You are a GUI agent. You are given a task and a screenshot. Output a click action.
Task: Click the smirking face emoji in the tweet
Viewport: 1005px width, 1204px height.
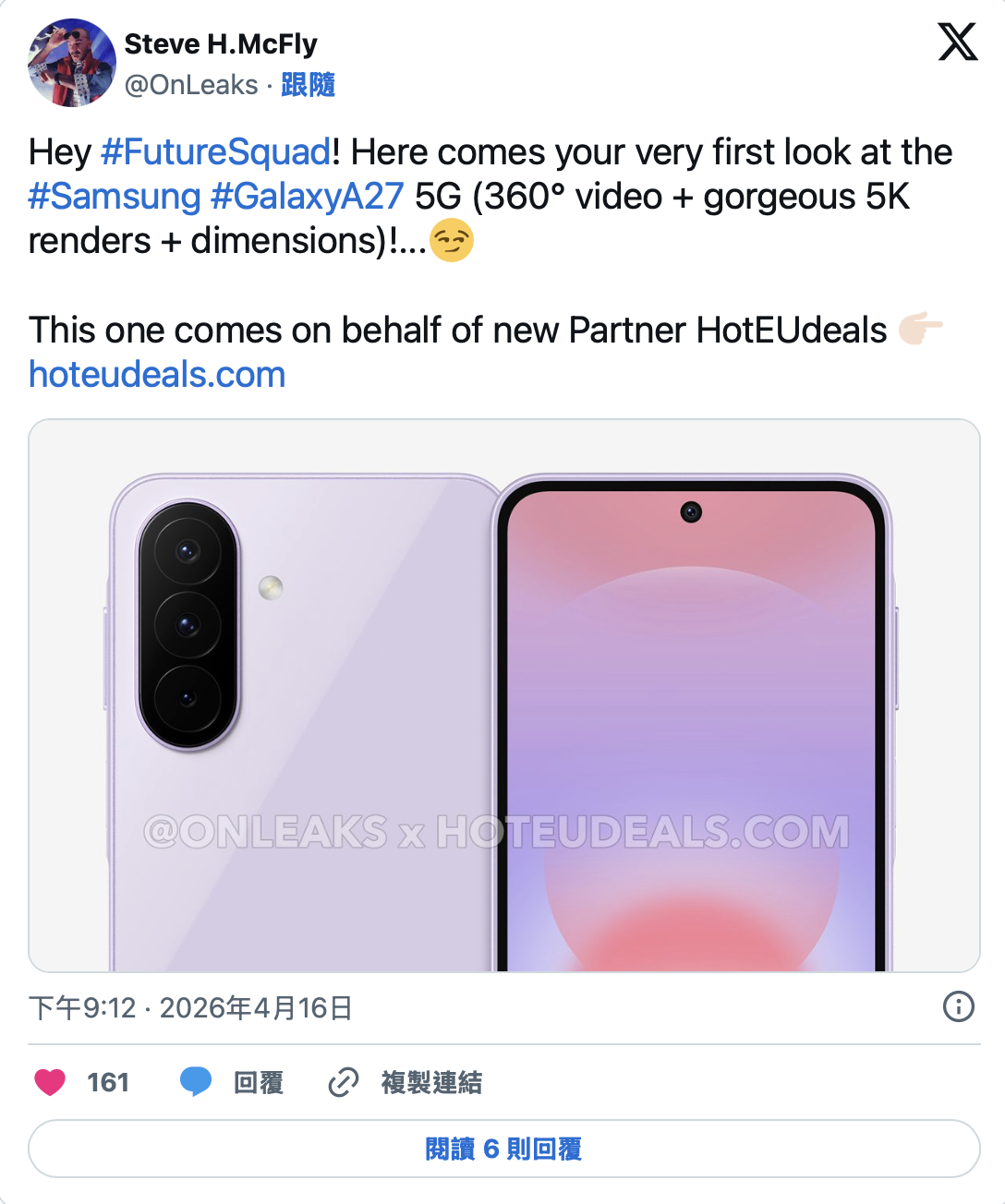[452, 240]
